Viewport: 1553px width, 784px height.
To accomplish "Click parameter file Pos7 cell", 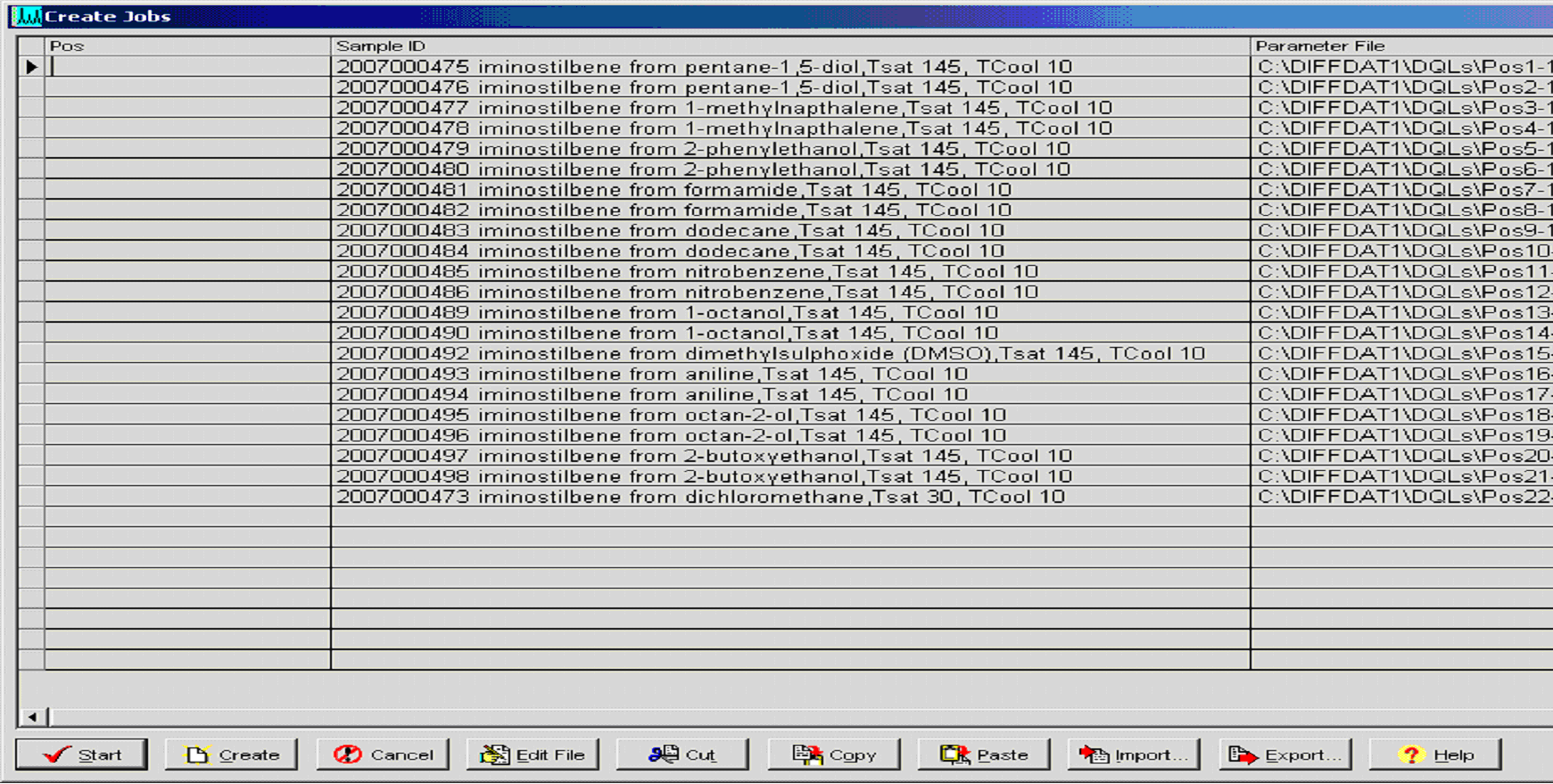I will [1402, 190].
